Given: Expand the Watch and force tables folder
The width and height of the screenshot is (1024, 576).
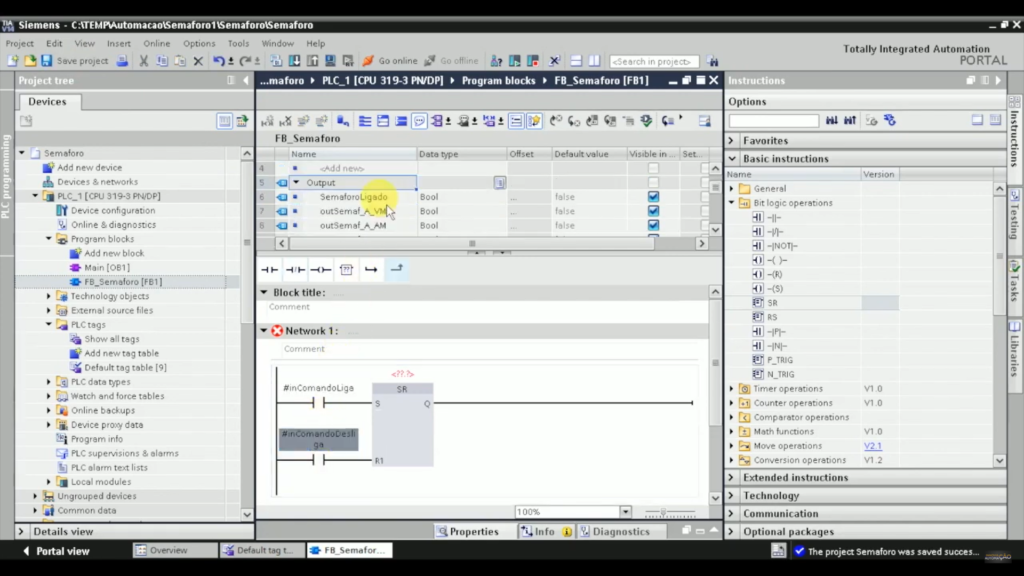Looking at the screenshot, I should (x=49, y=396).
